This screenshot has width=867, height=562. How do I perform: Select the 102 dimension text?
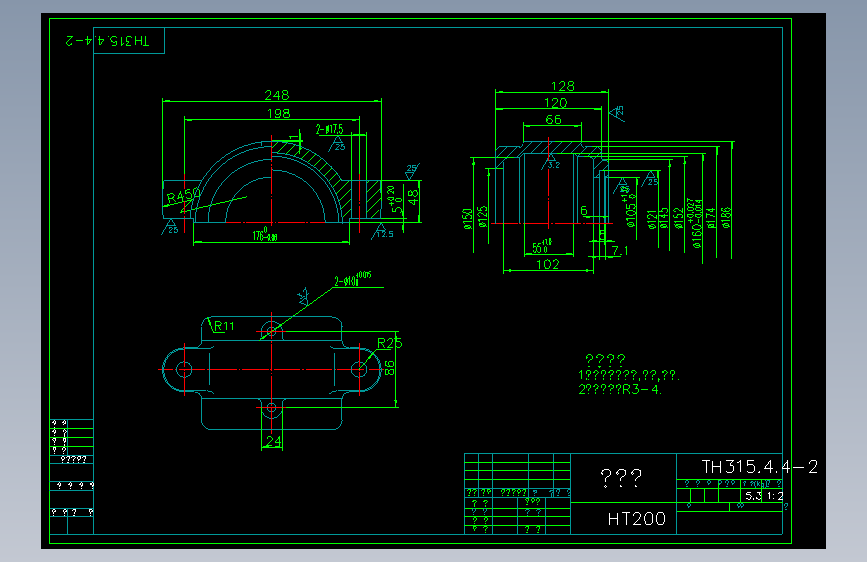coord(547,264)
